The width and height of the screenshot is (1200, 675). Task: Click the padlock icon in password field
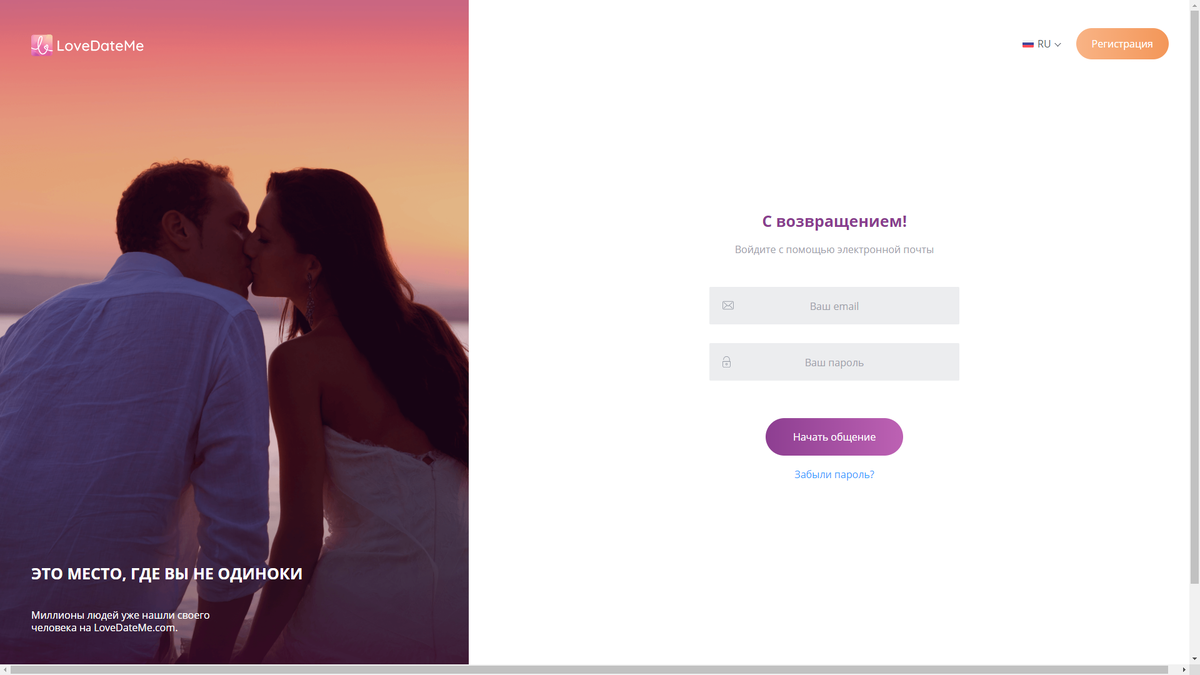[727, 362]
